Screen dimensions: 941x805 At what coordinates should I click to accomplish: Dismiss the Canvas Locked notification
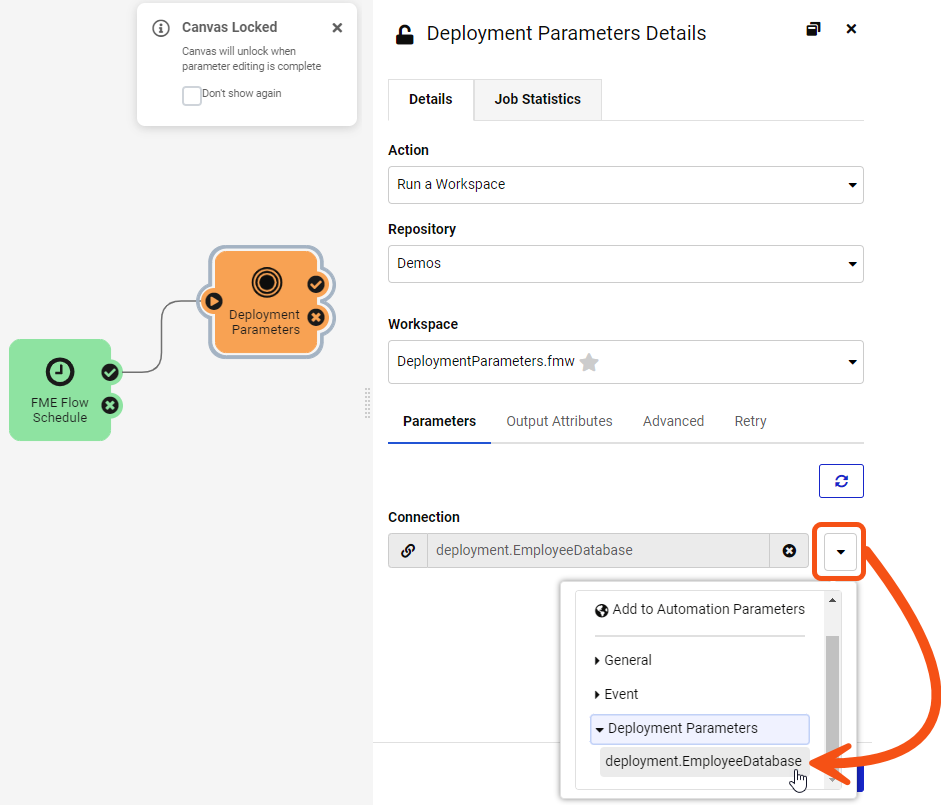[x=337, y=28]
